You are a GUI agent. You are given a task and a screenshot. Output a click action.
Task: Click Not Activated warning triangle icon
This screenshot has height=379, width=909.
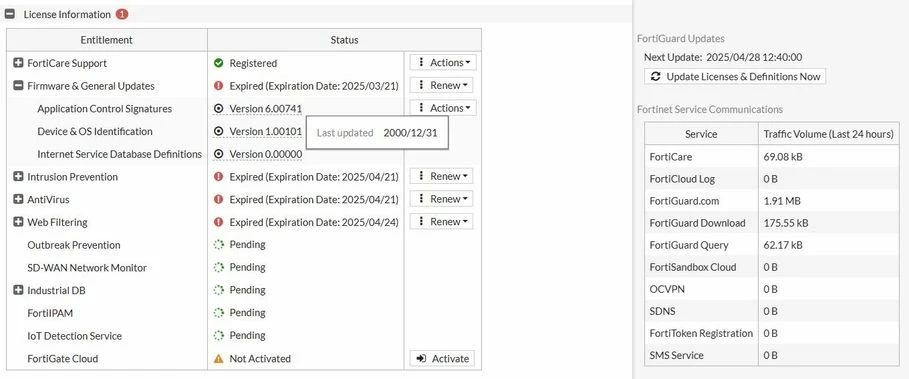click(x=218, y=359)
